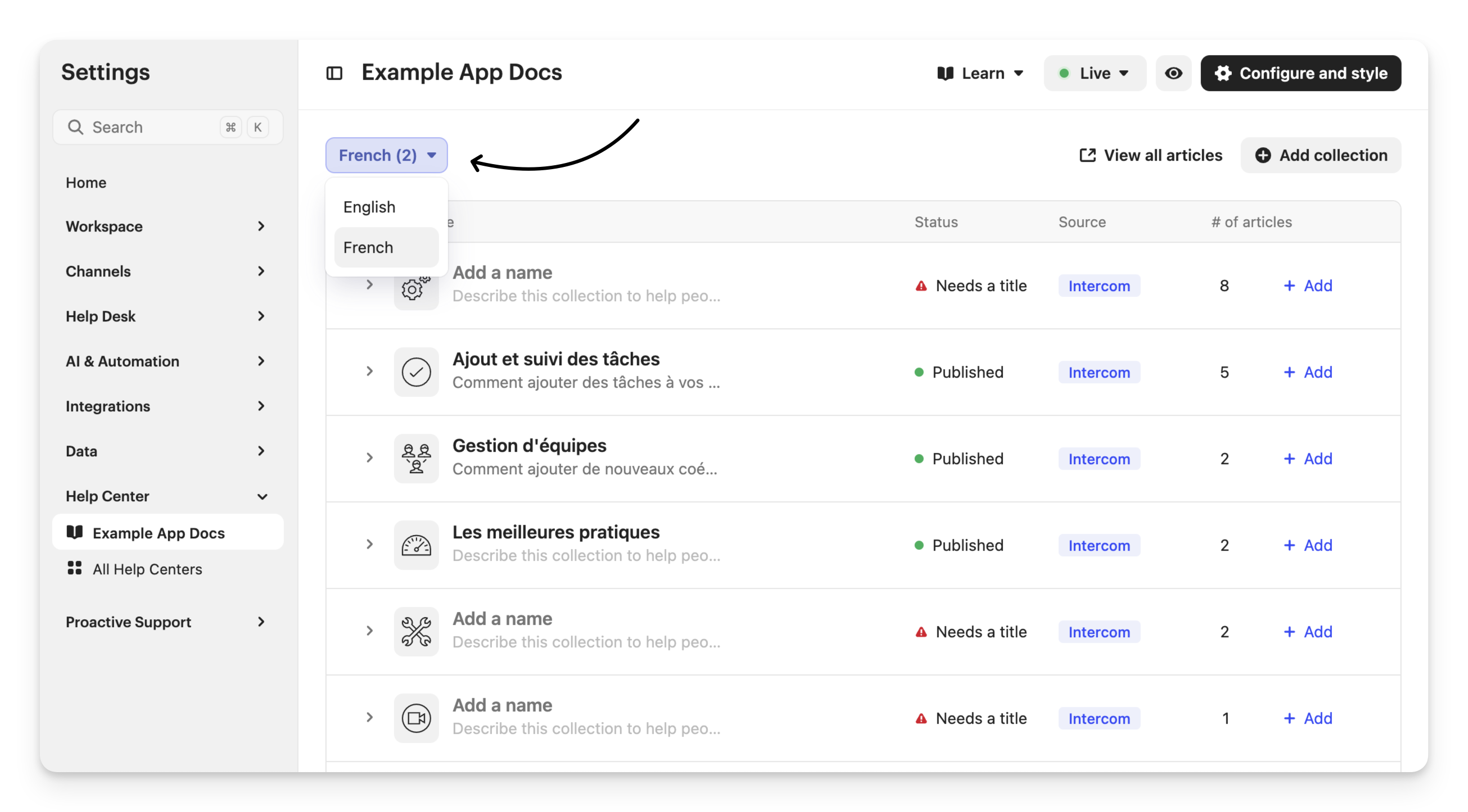Expand the Gestion d'équipes collection row
The height and width of the screenshot is (812, 1468).
click(x=369, y=458)
